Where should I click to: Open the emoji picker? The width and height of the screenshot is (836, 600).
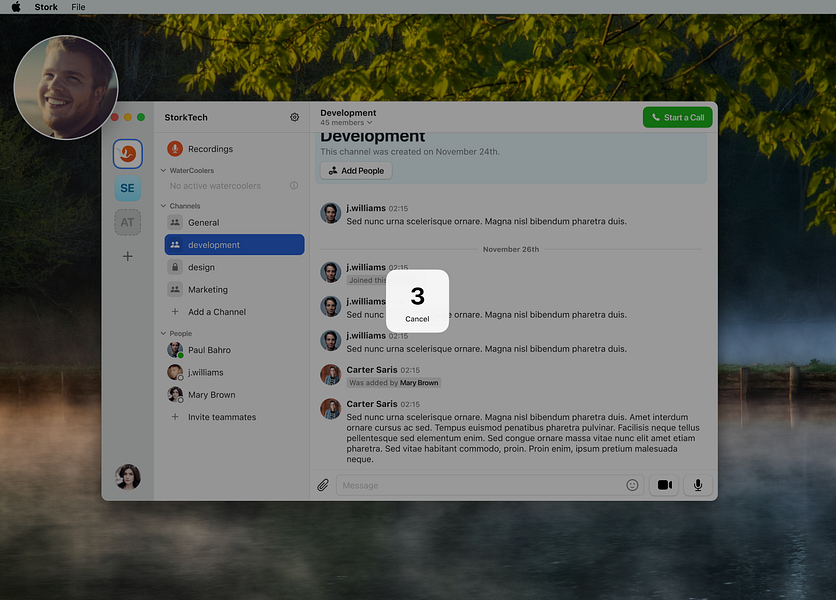click(x=632, y=485)
